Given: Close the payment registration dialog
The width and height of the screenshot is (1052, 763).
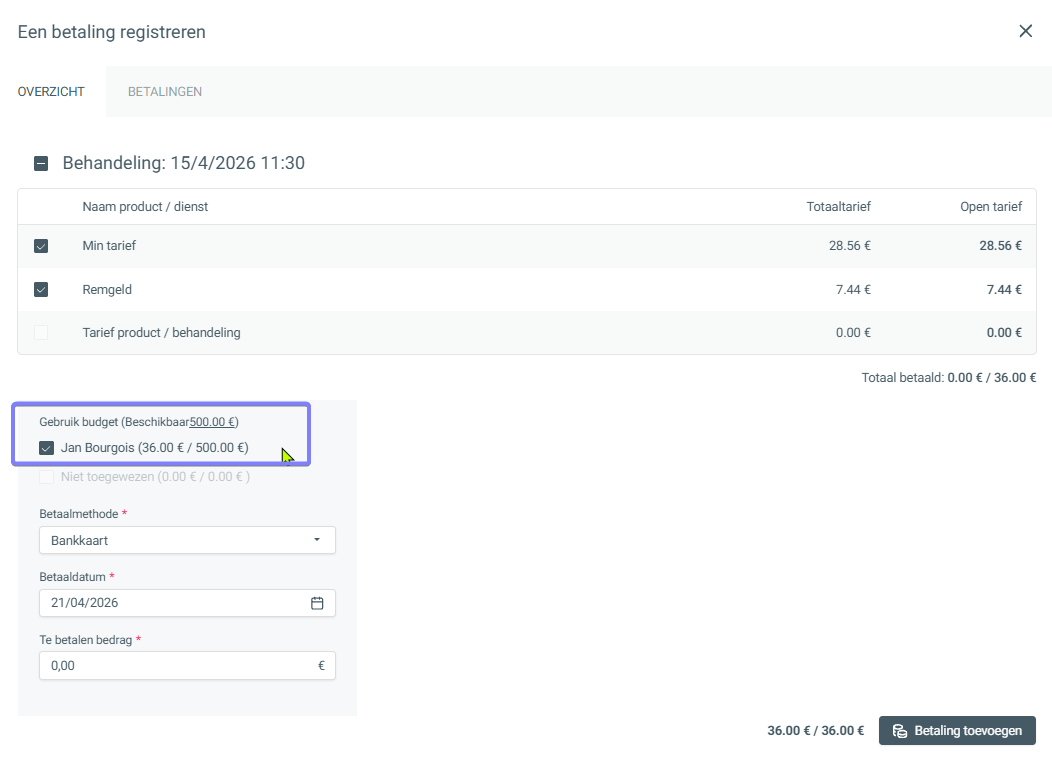Looking at the screenshot, I should [1025, 31].
